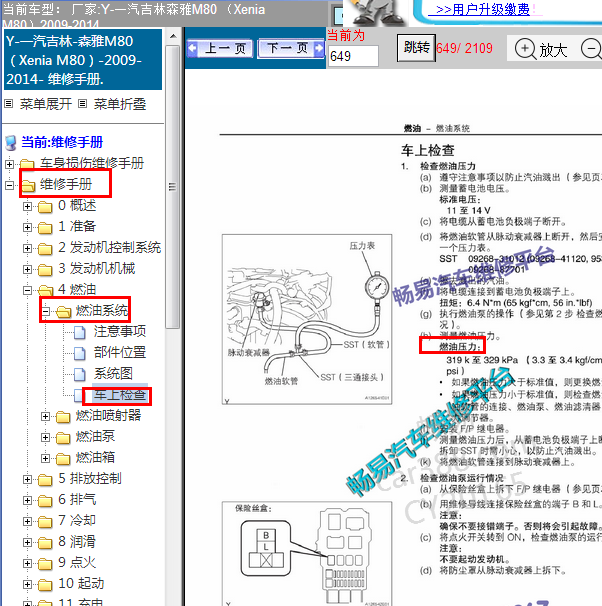The height and width of the screenshot is (606, 602).
Task: Select the manual title Y-一汽吉林-森雅M80 header
Action: [x=82, y=60]
